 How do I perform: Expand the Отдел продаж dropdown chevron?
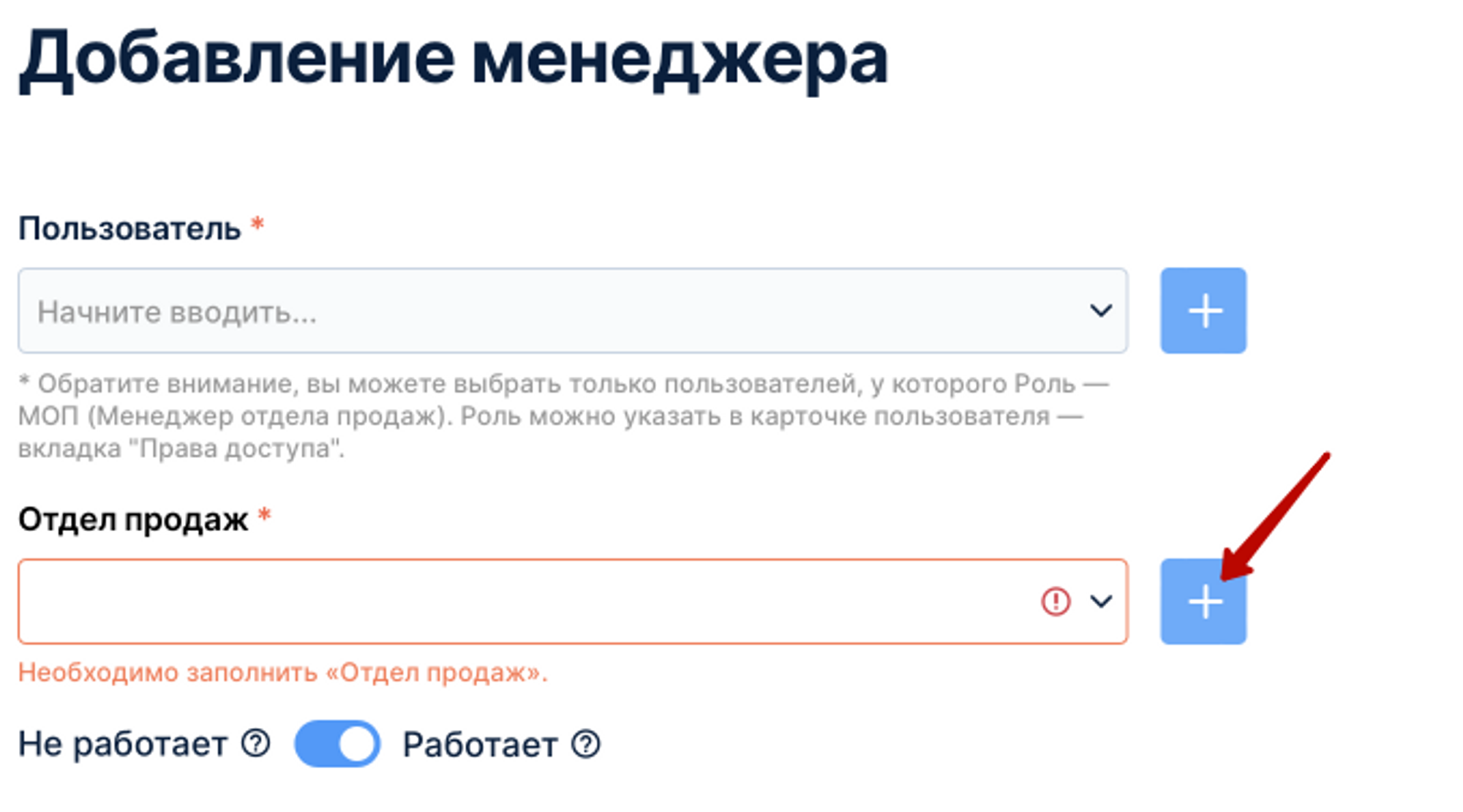[x=1101, y=601]
